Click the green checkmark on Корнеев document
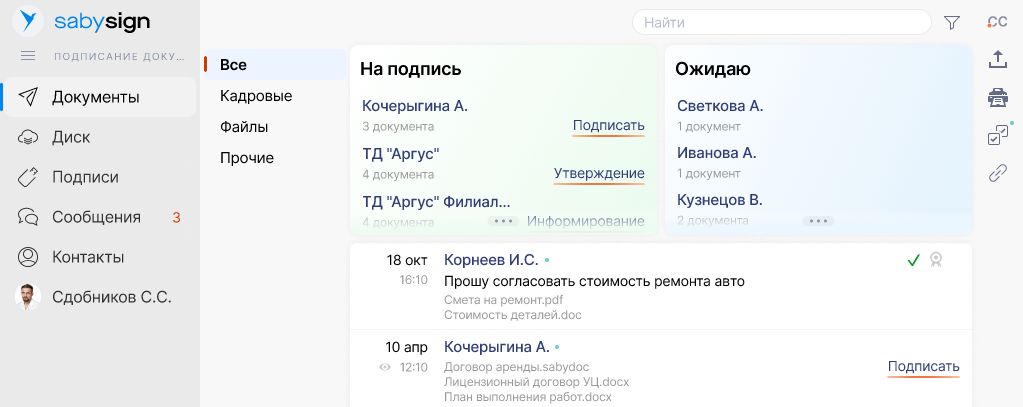 click(913, 260)
